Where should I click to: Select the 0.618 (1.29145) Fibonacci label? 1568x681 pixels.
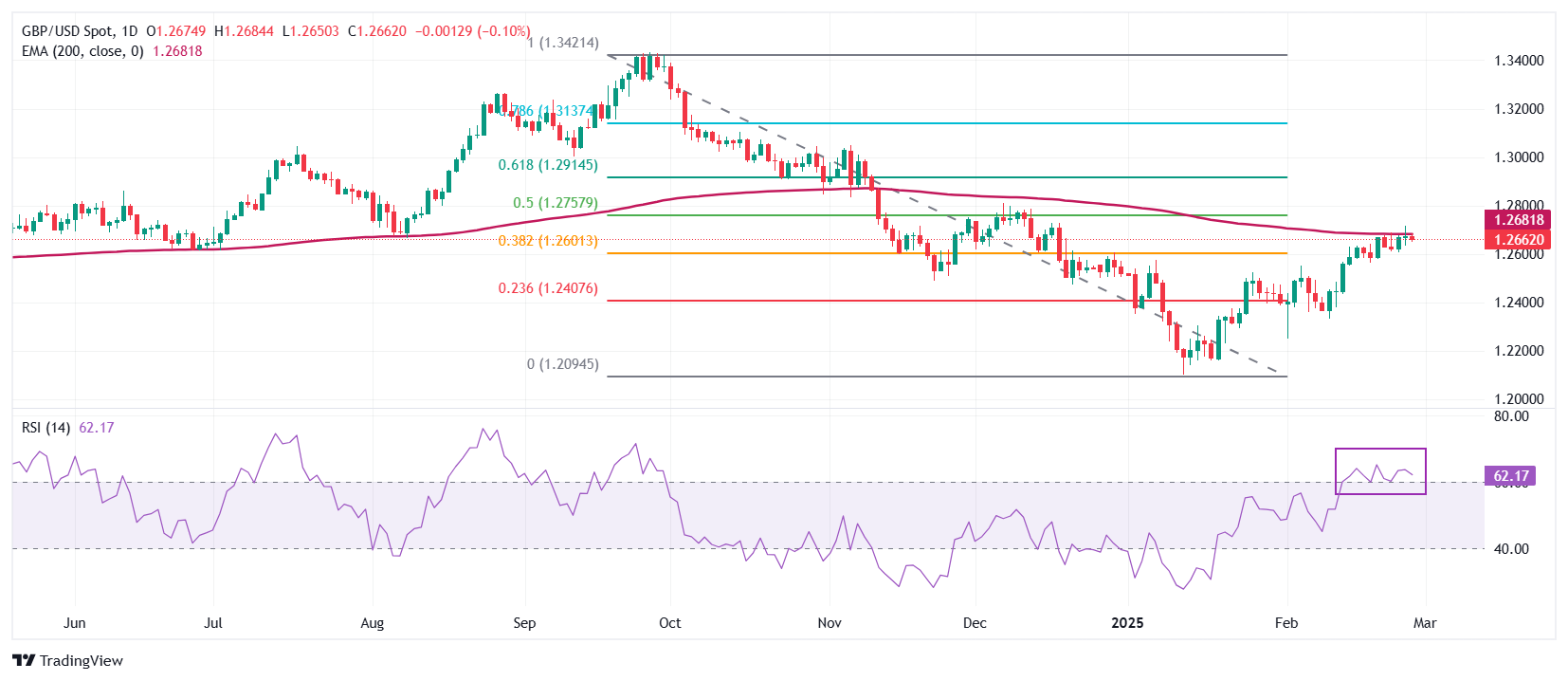[x=548, y=165]
